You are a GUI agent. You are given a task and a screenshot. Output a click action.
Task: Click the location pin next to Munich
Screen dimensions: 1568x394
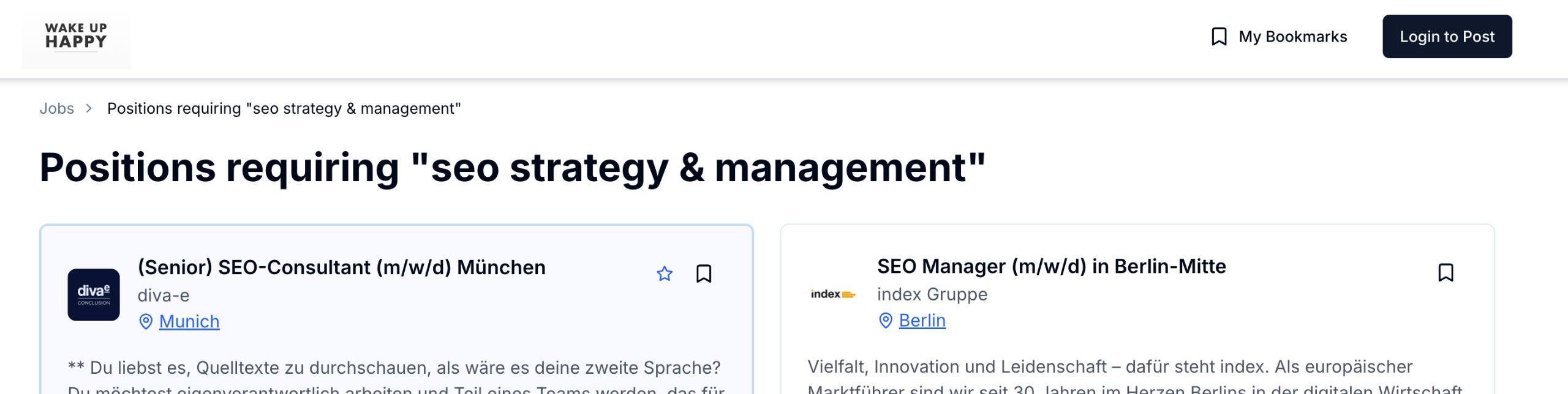tap(146, 321)
